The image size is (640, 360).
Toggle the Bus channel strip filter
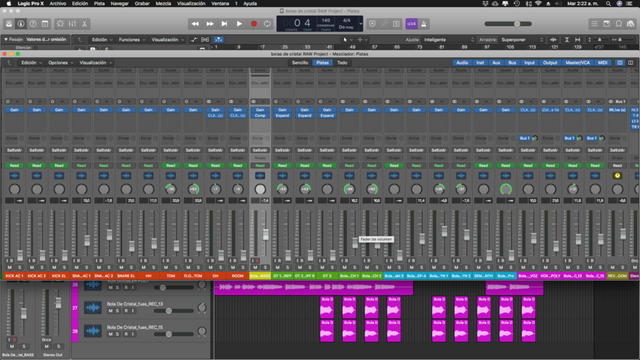click(512, 62)
